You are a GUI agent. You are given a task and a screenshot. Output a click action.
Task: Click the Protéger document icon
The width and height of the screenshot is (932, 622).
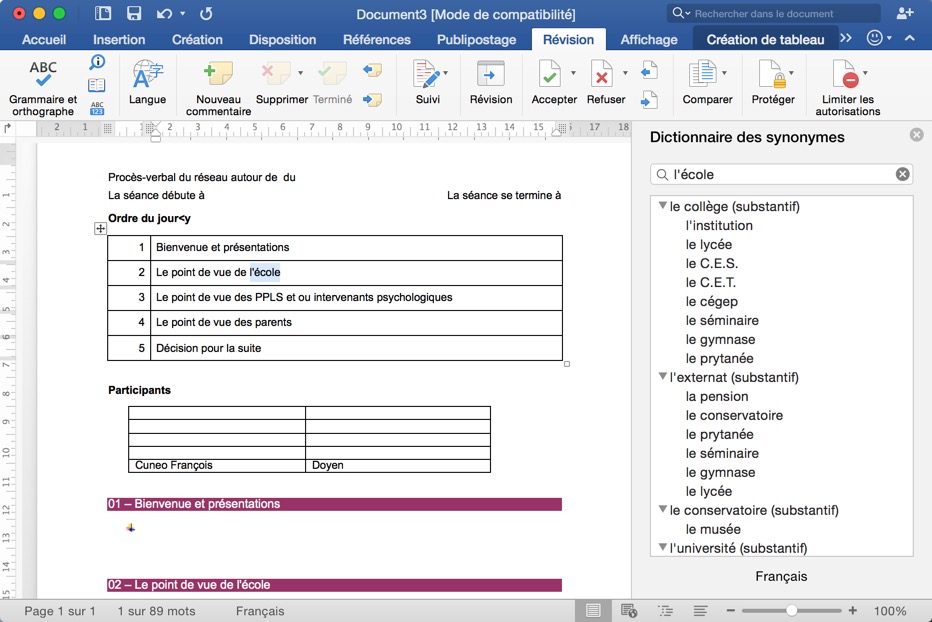[772, 74]
